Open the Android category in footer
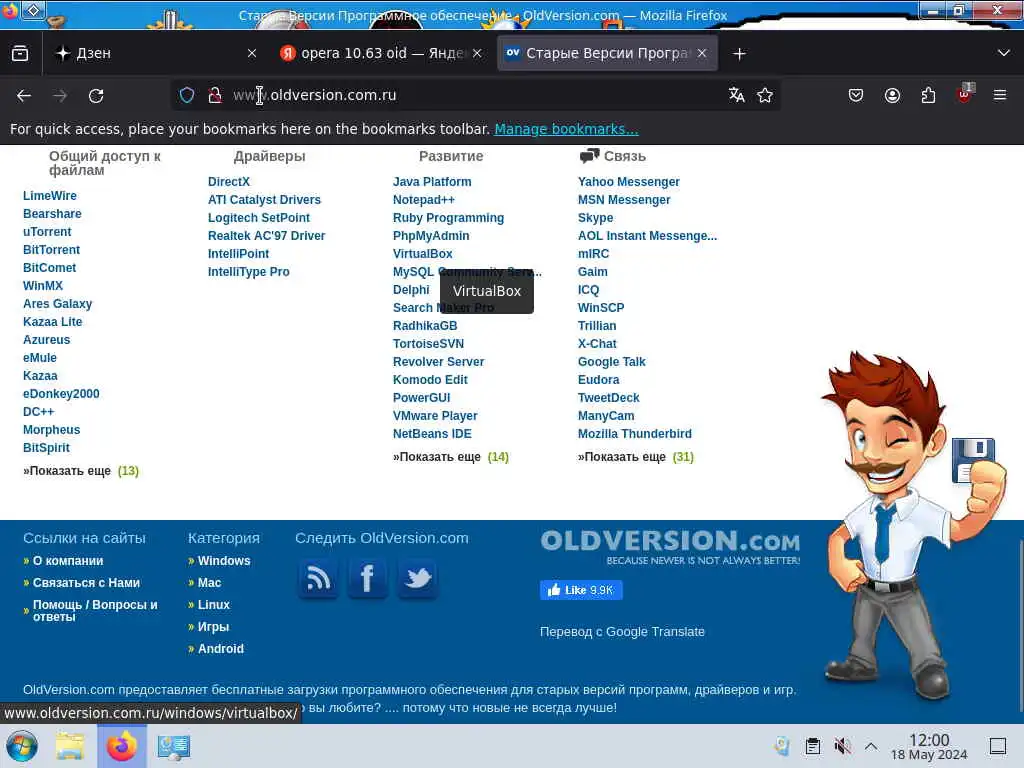Screen dimensions: 1024x768 pos(221,648)
